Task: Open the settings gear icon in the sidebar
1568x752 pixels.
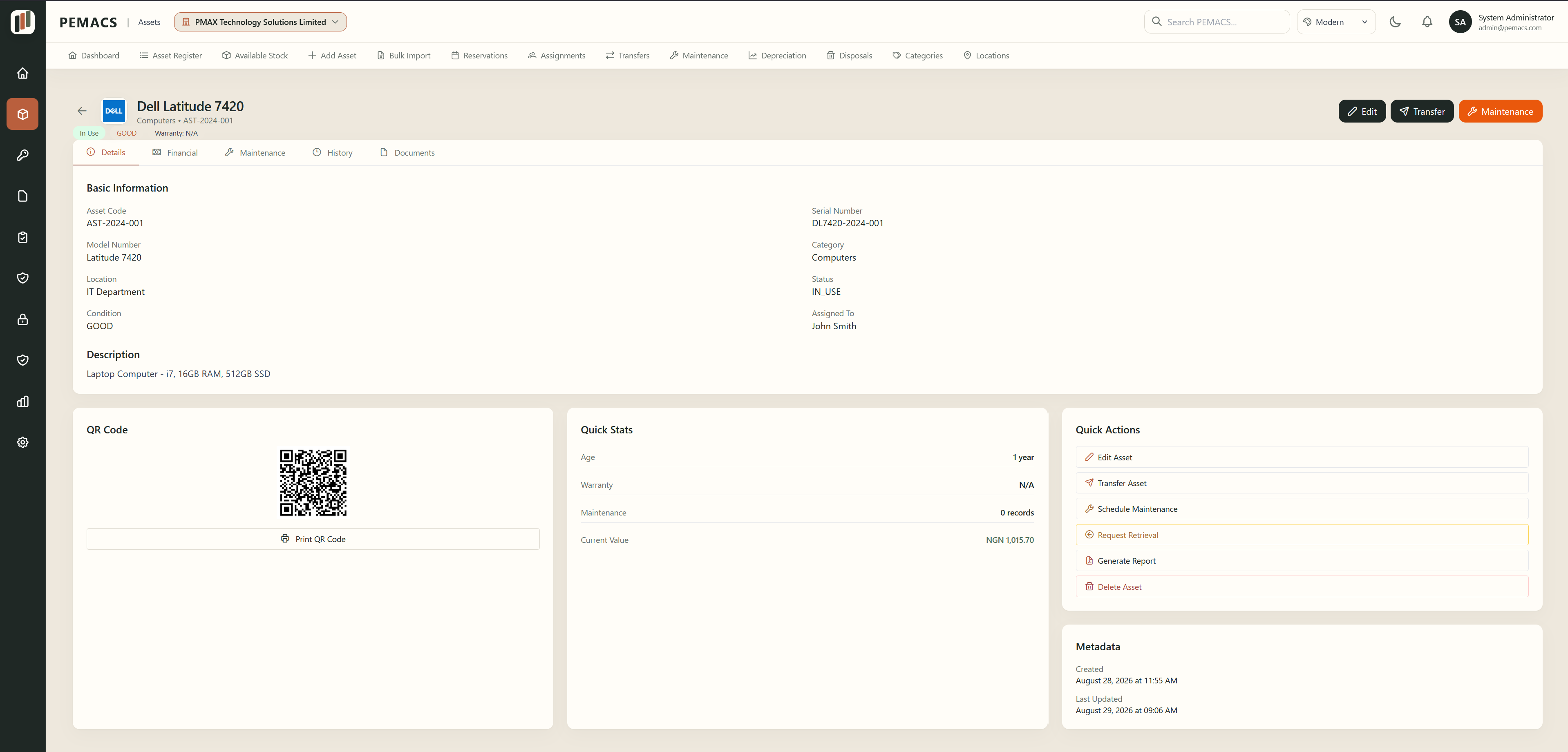Action: coord(22,442)
